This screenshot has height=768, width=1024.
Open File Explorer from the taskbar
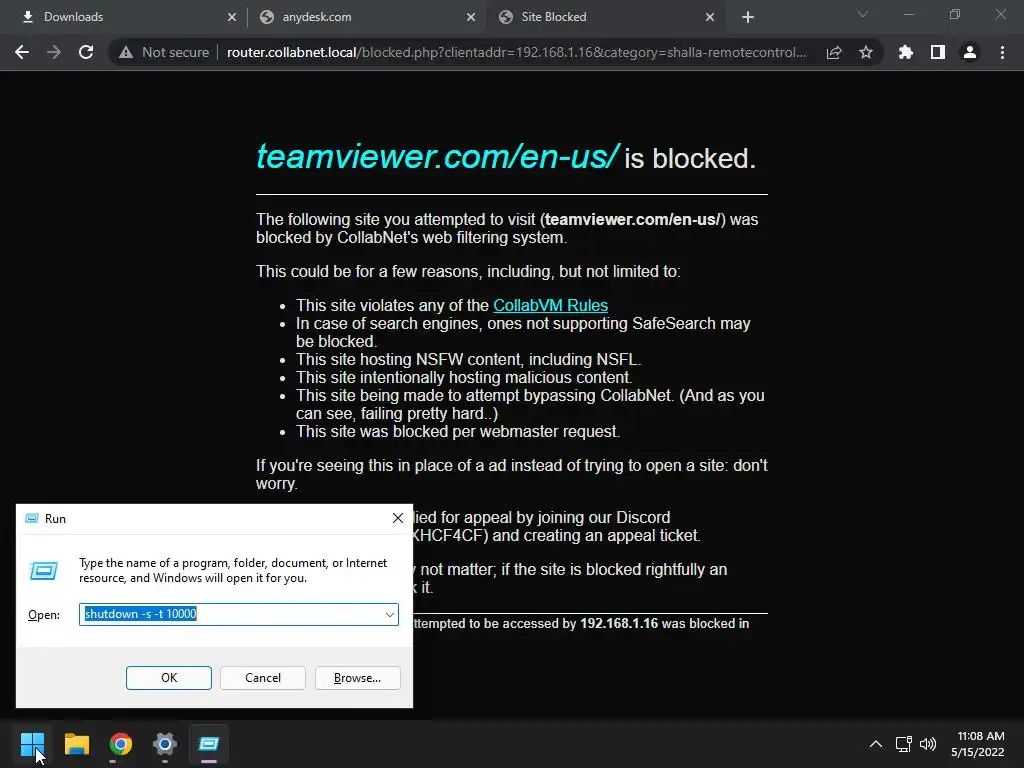76,743
